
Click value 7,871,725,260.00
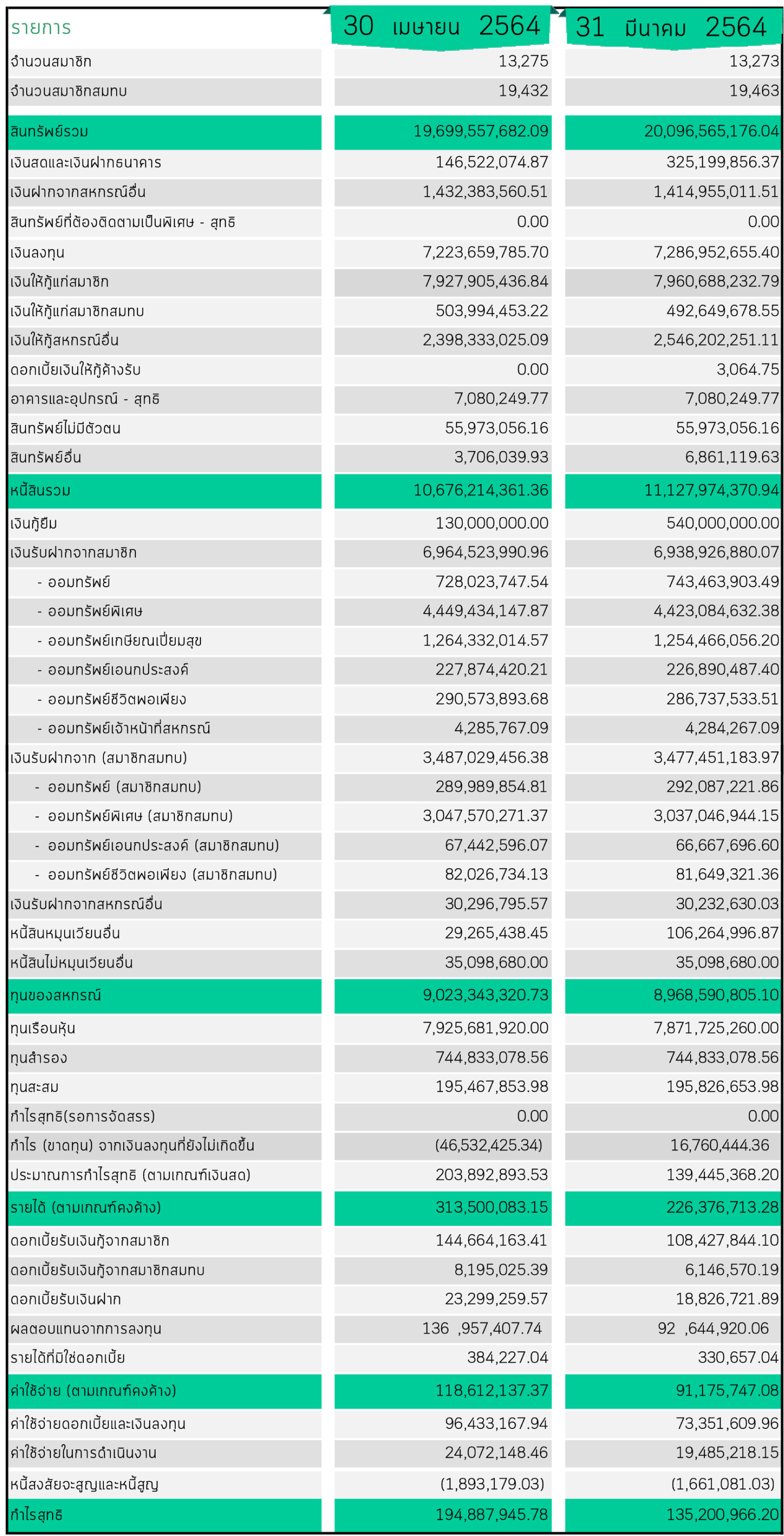716,1028
